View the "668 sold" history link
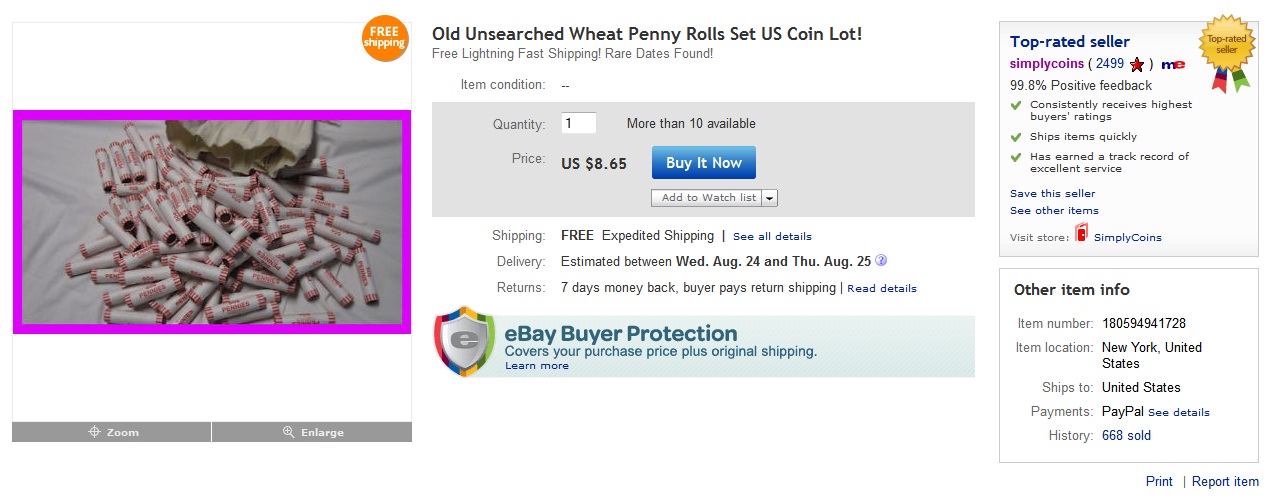The width and height of the screenshot is (1280, 500). (x=1126, y=436)
